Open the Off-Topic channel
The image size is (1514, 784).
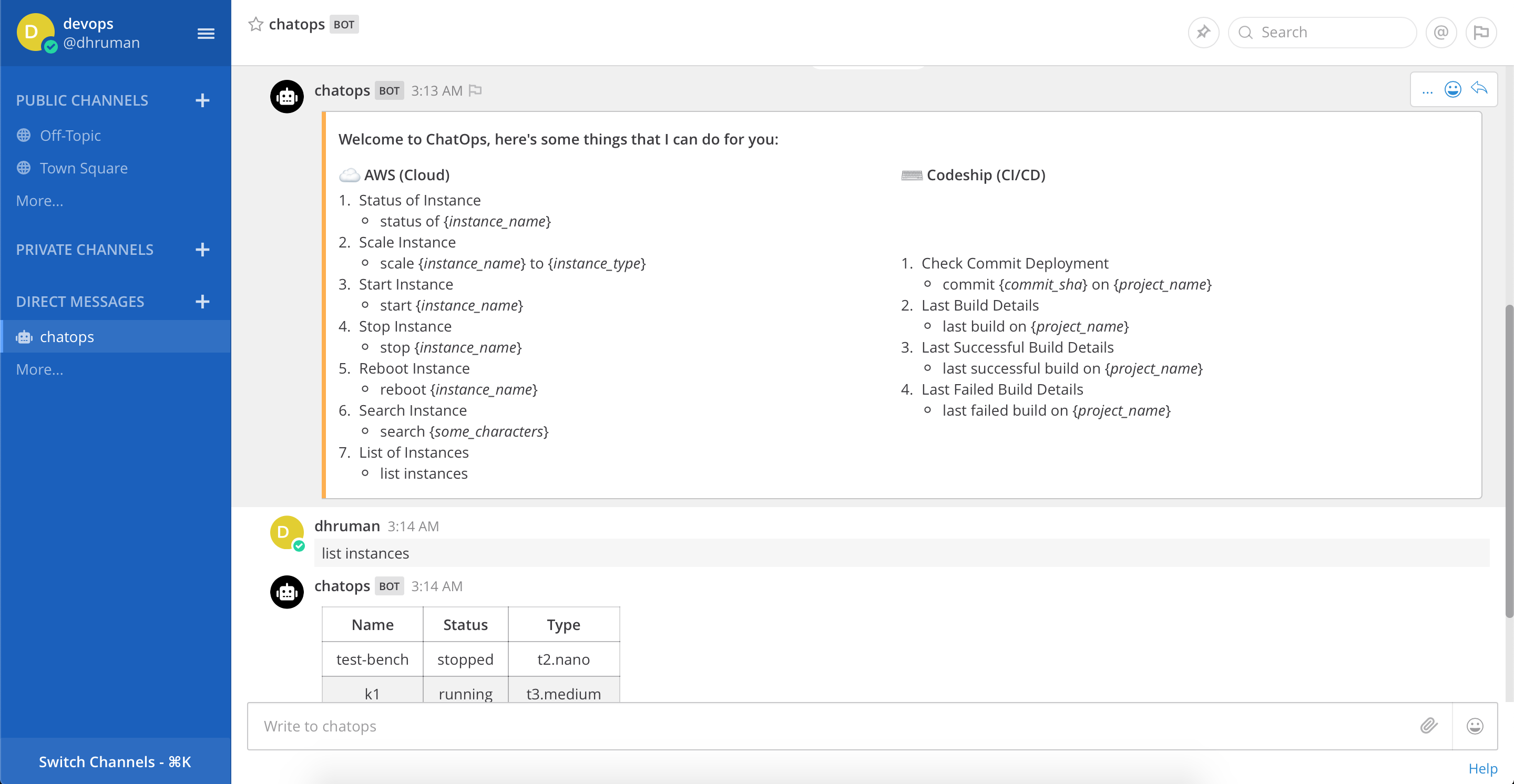(70, 136)
